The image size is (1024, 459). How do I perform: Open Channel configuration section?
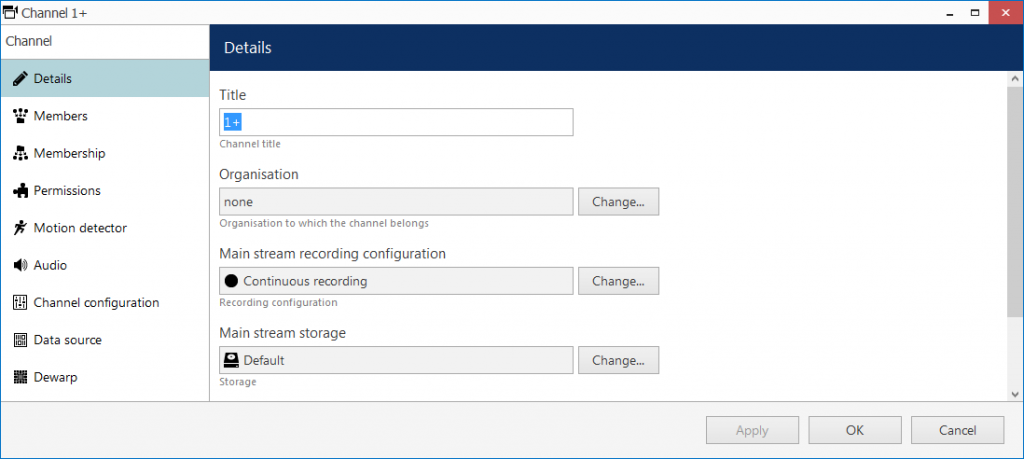click(105, 302)
